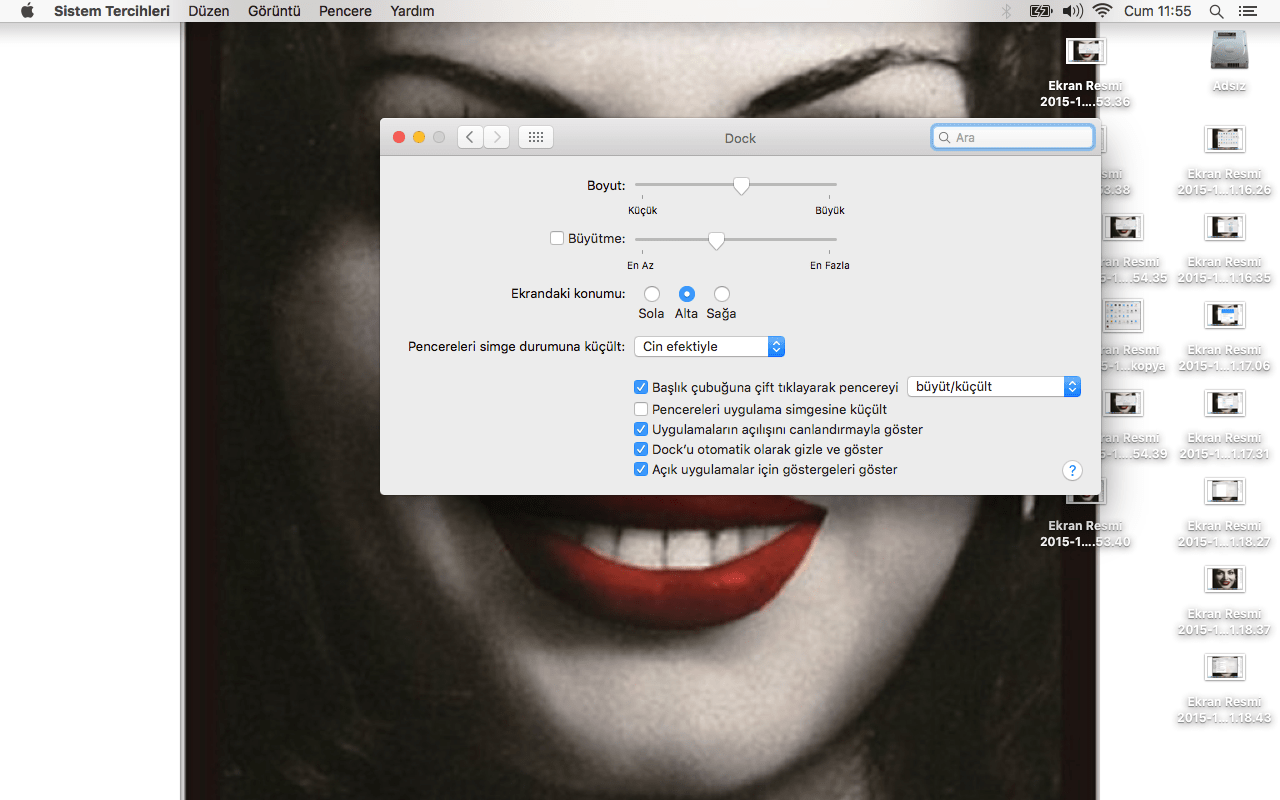Click the back navigation button

tap(470, 137)
